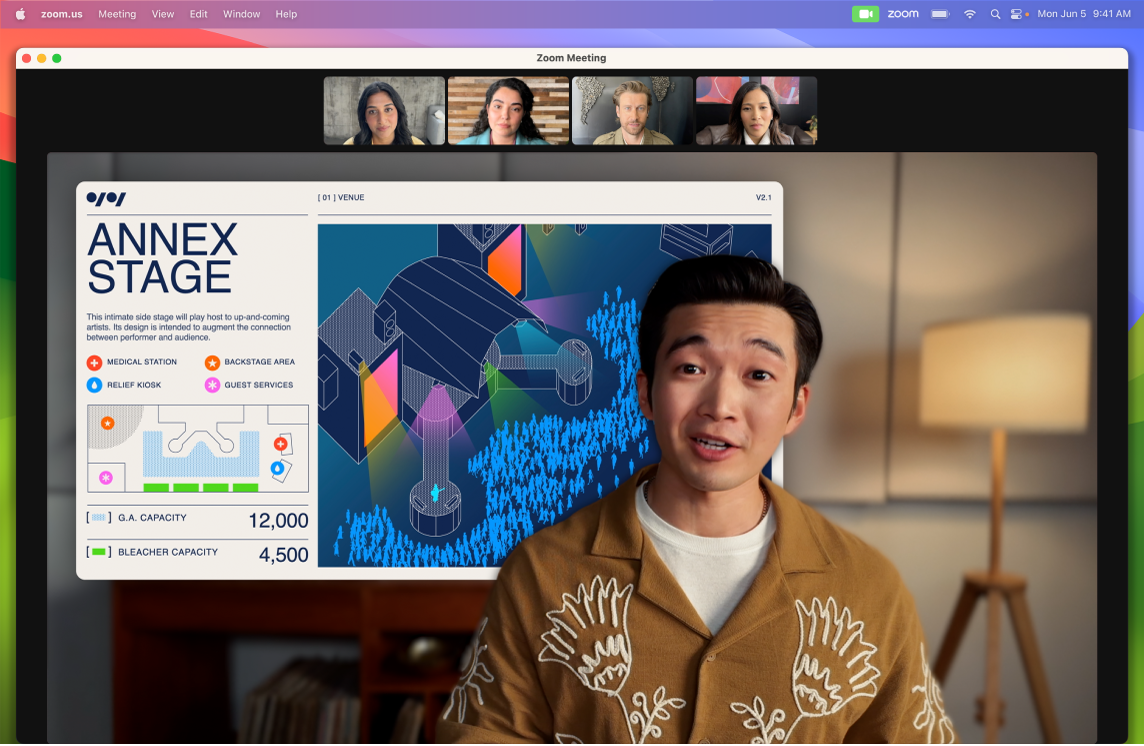Click the battery indicator

939,13
